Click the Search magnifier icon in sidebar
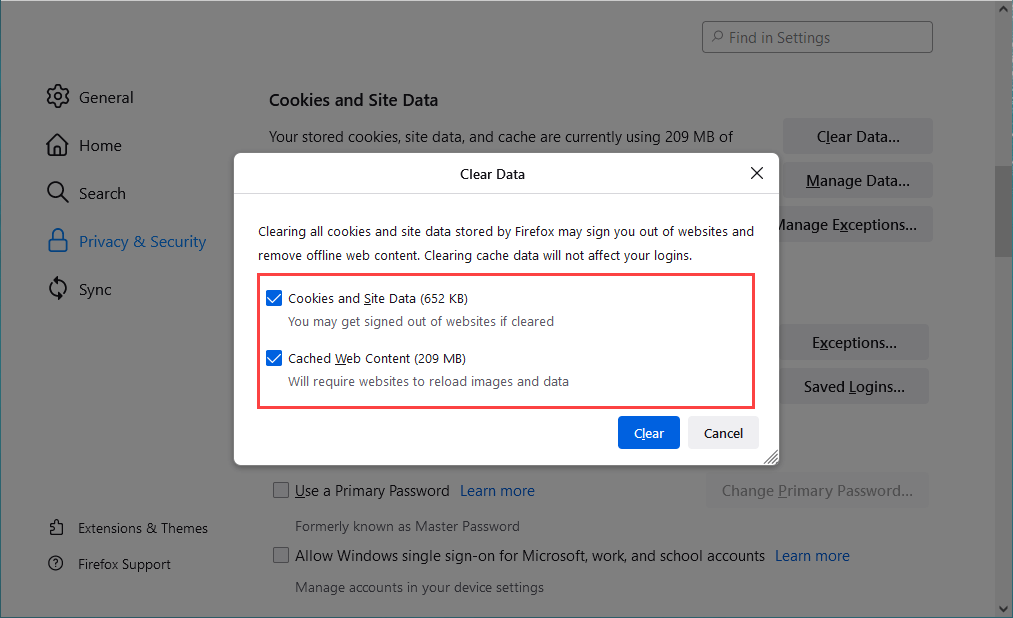The image size is (1013, 618). click(x=57, y=193)
